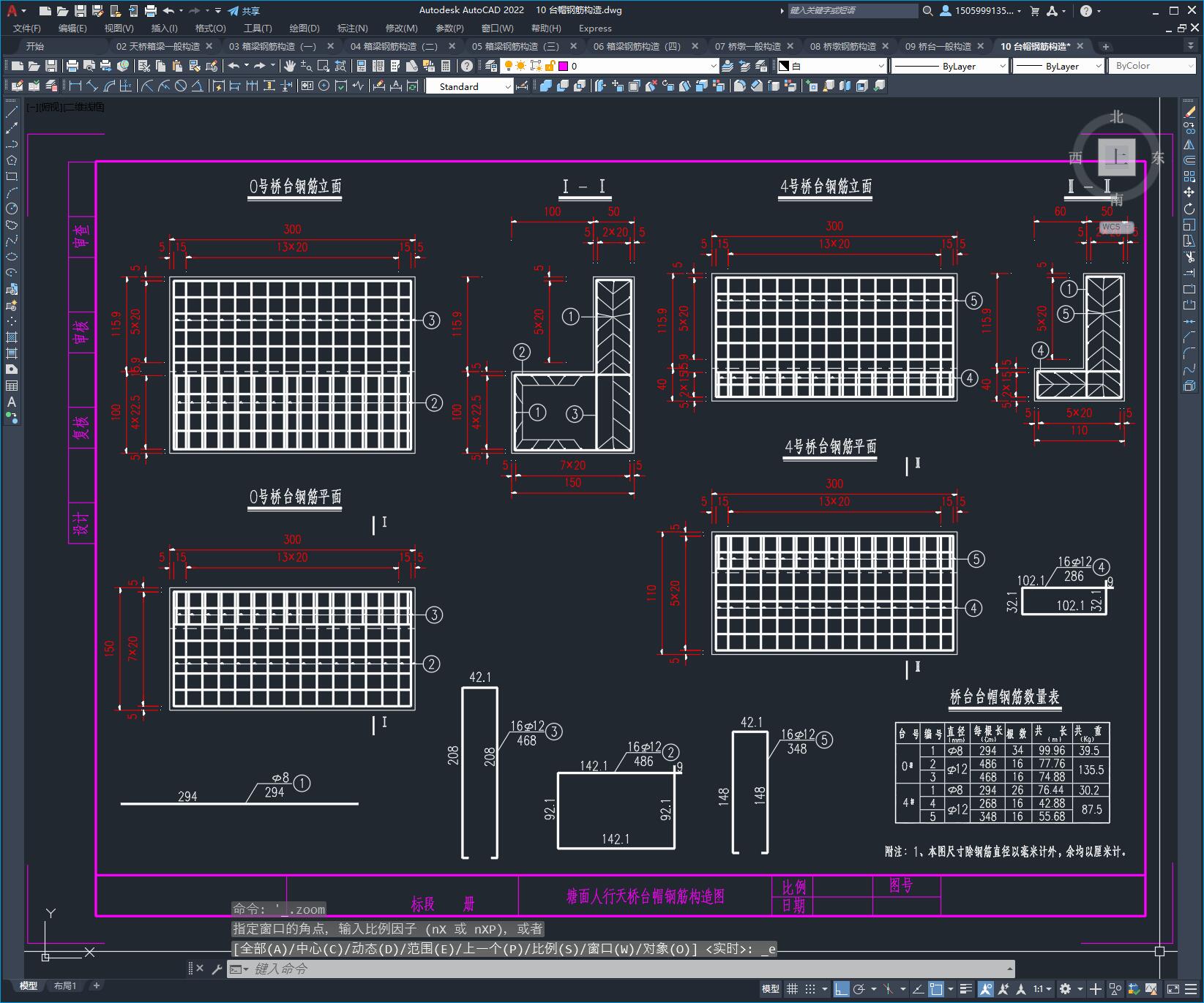Click the Move tool in right toolbar

(1189, 192)
